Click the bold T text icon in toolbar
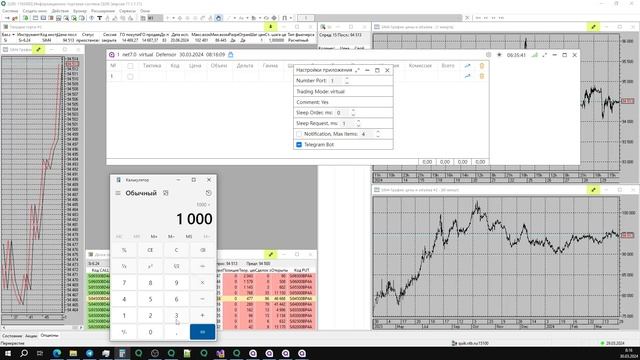Screen dimensions: 640x360 coord(99,18)
